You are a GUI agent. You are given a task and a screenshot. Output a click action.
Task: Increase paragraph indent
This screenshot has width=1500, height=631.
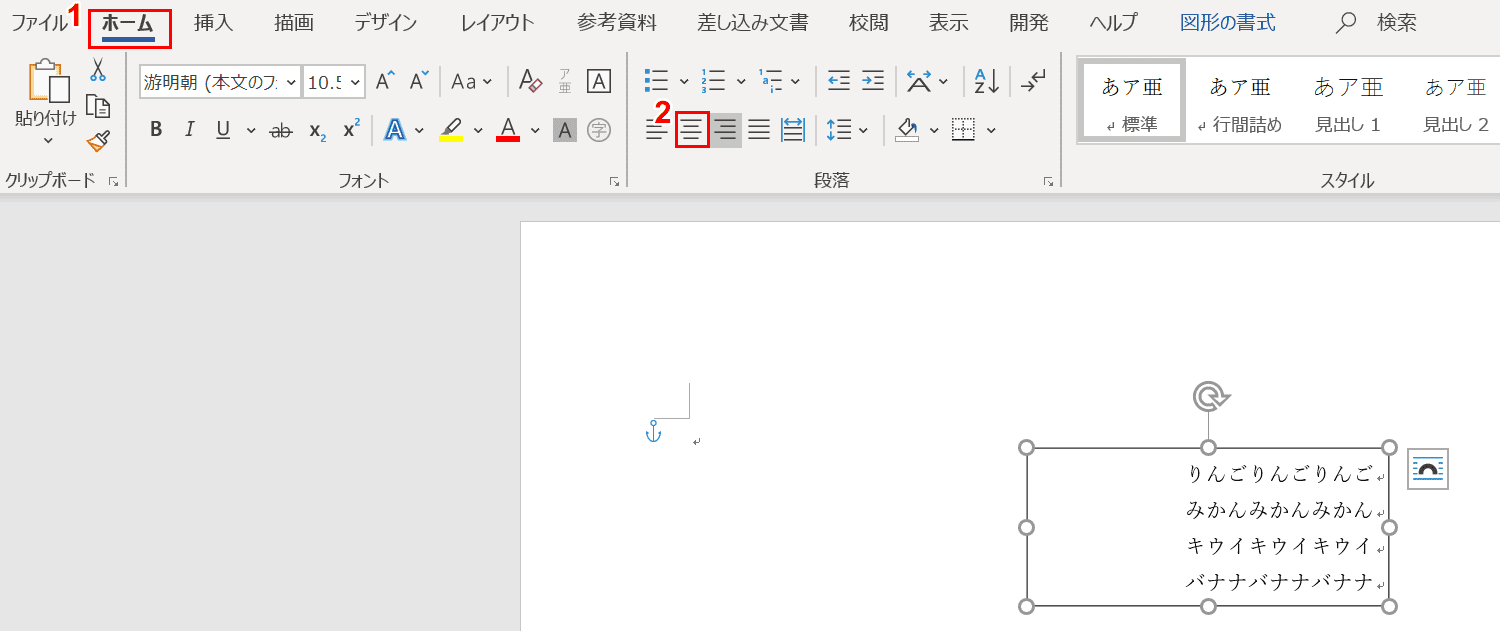(x=873, y=82)
